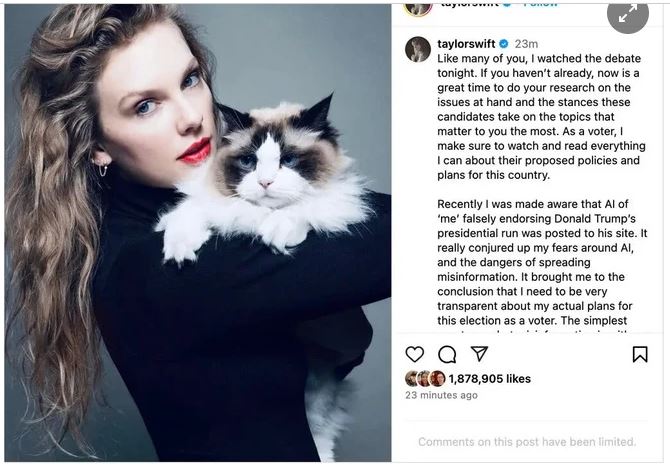Open comments via the speech bubble icon
670x468 pixels.
point(447,354)
